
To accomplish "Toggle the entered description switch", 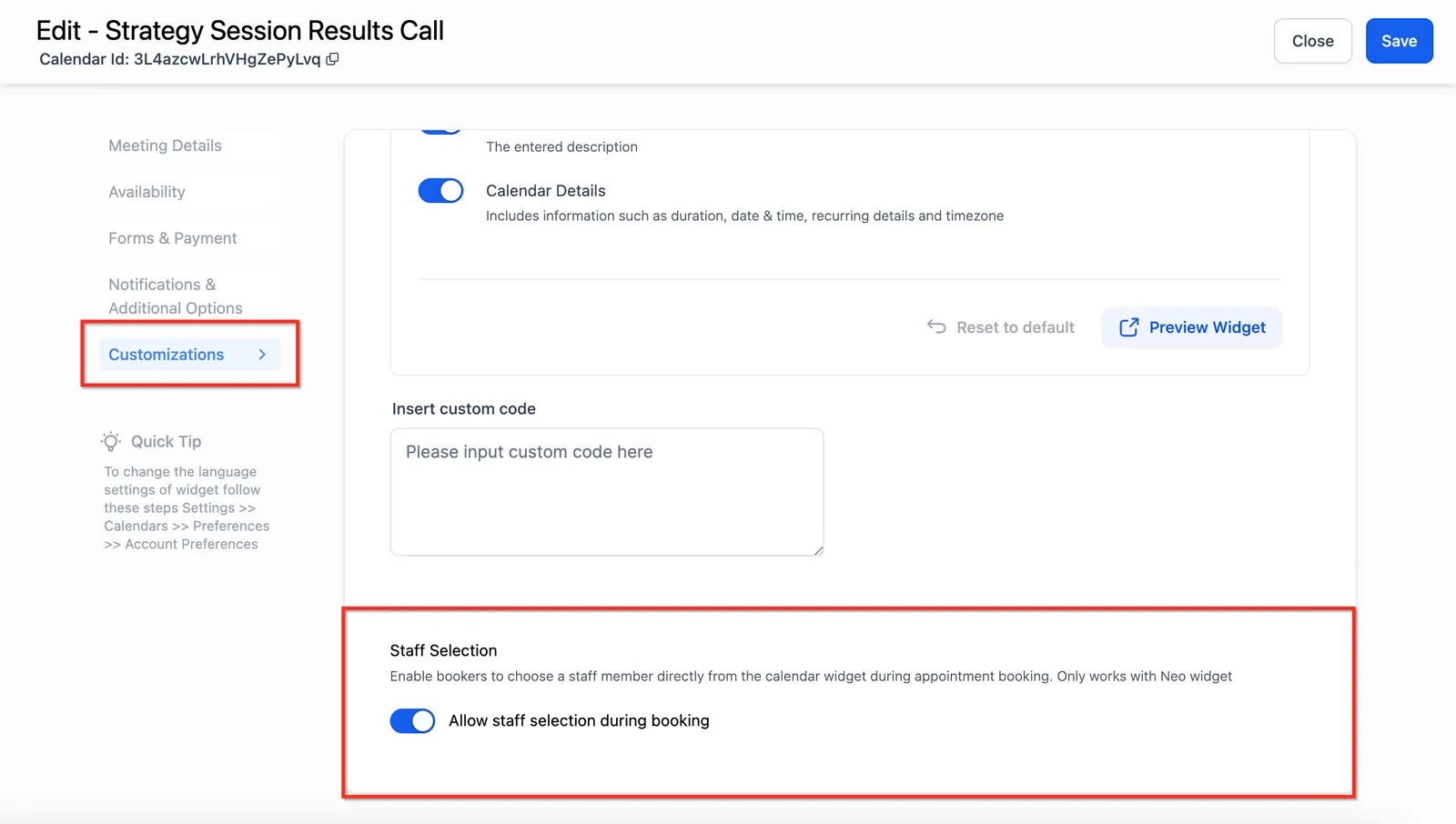I will (x=440, y=131).
